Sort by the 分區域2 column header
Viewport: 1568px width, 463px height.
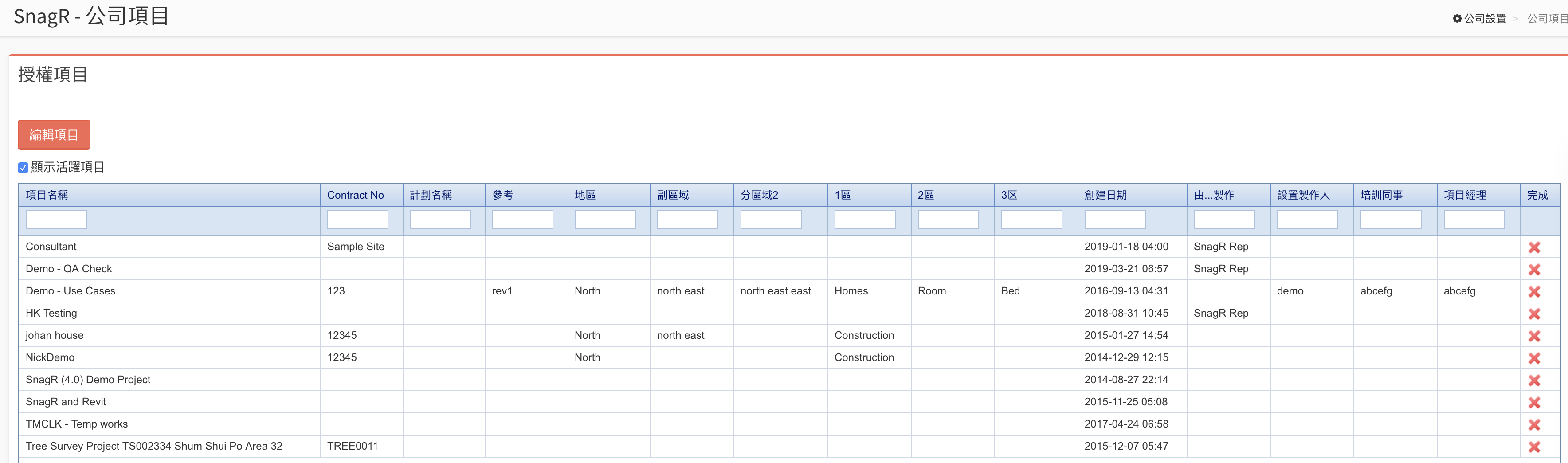coord(780,195)
